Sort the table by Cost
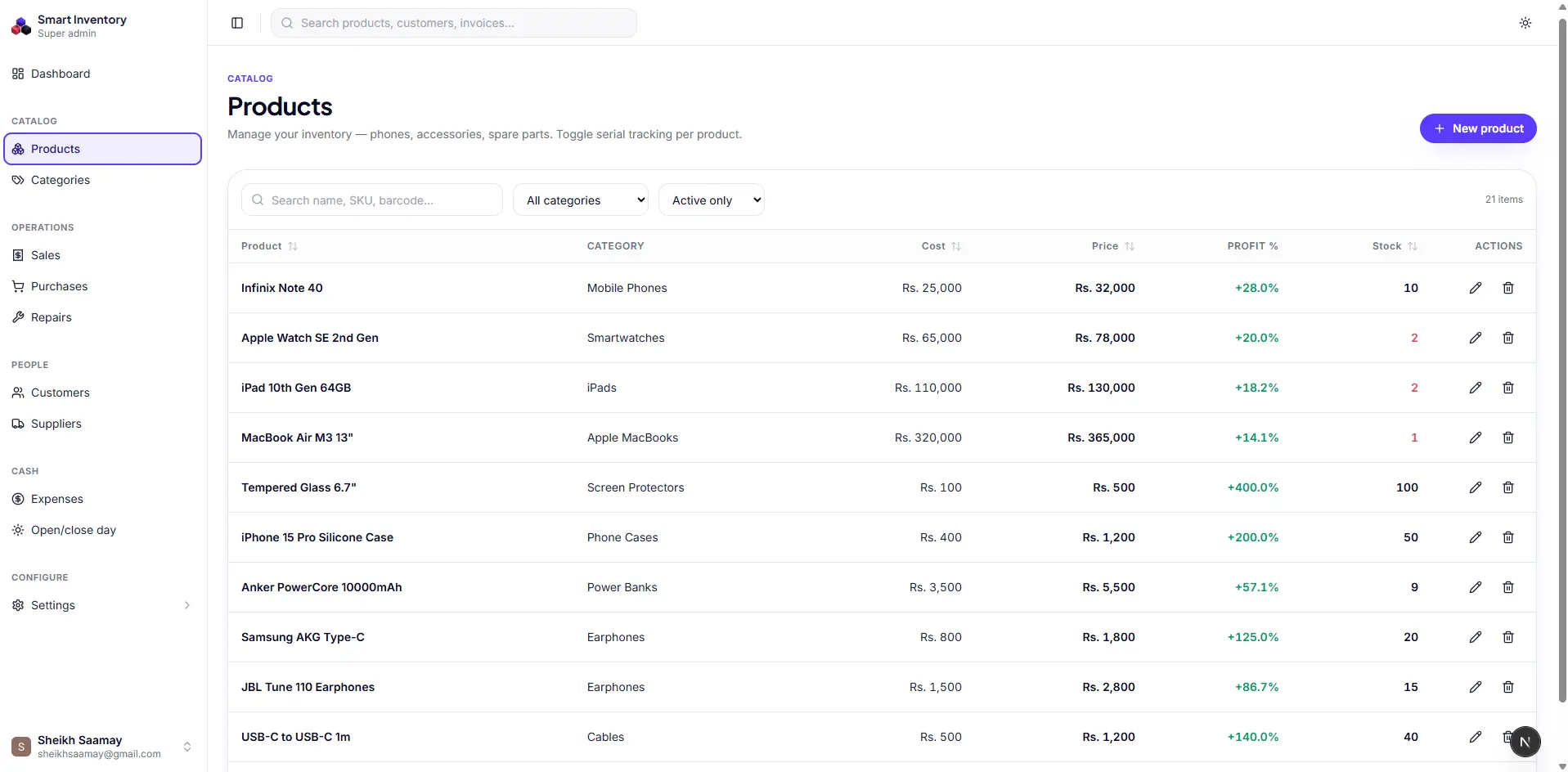Viewport: 1568px width, 772px height. coord(941,246)
